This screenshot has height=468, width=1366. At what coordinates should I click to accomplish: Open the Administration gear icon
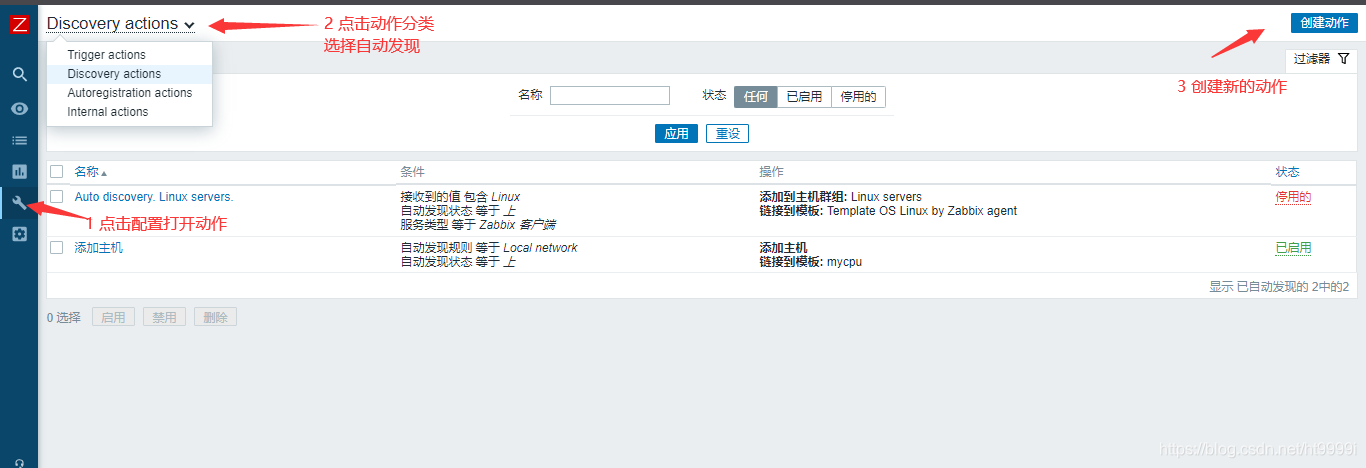(x=19, y=234)
